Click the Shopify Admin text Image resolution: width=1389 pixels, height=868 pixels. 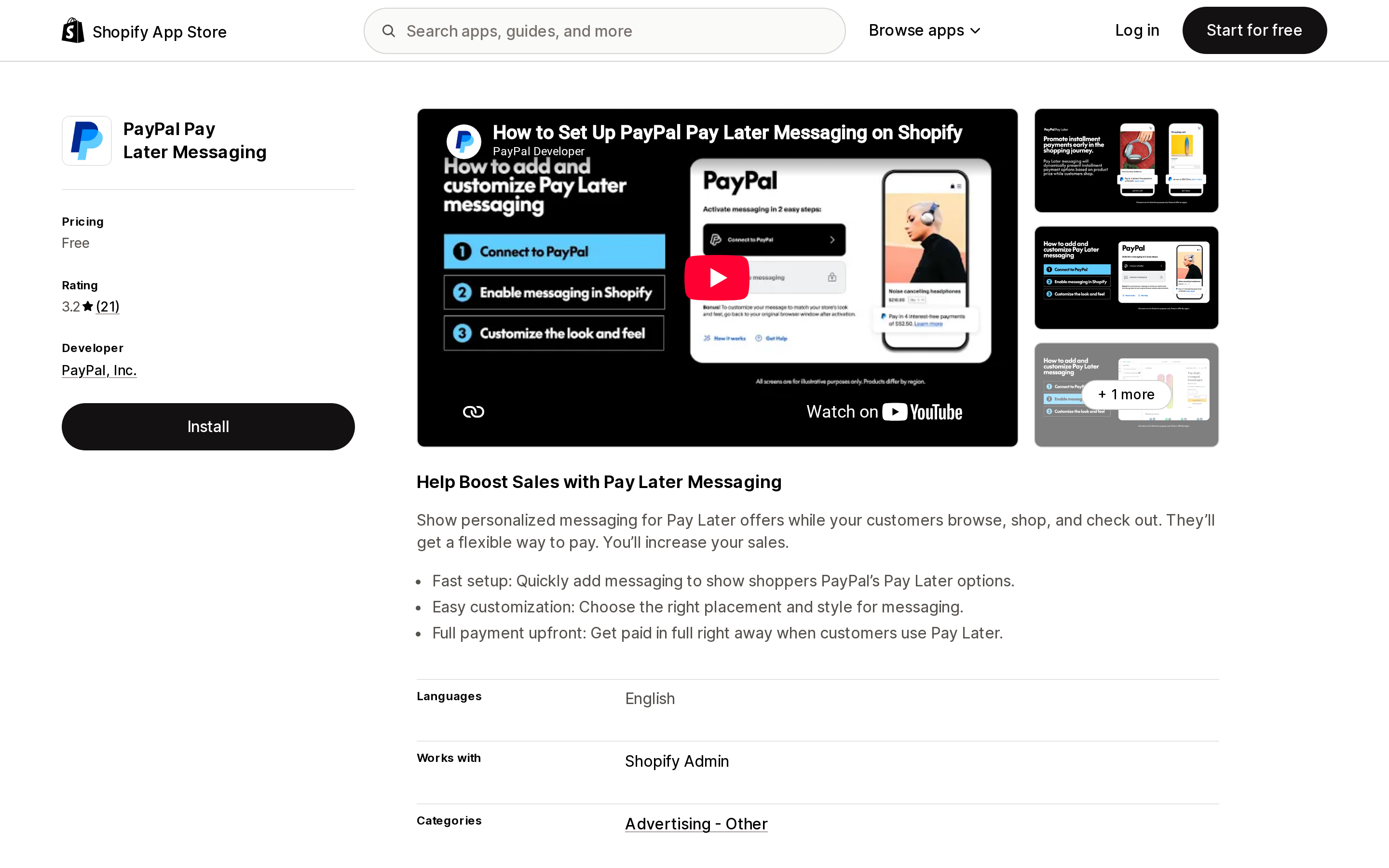[x=677, y=761]
